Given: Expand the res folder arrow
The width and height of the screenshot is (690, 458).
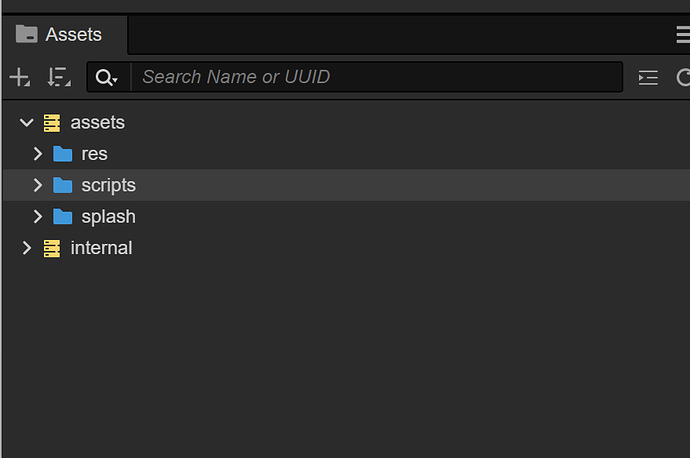Looking at the screenshot, I should (38, 154).
